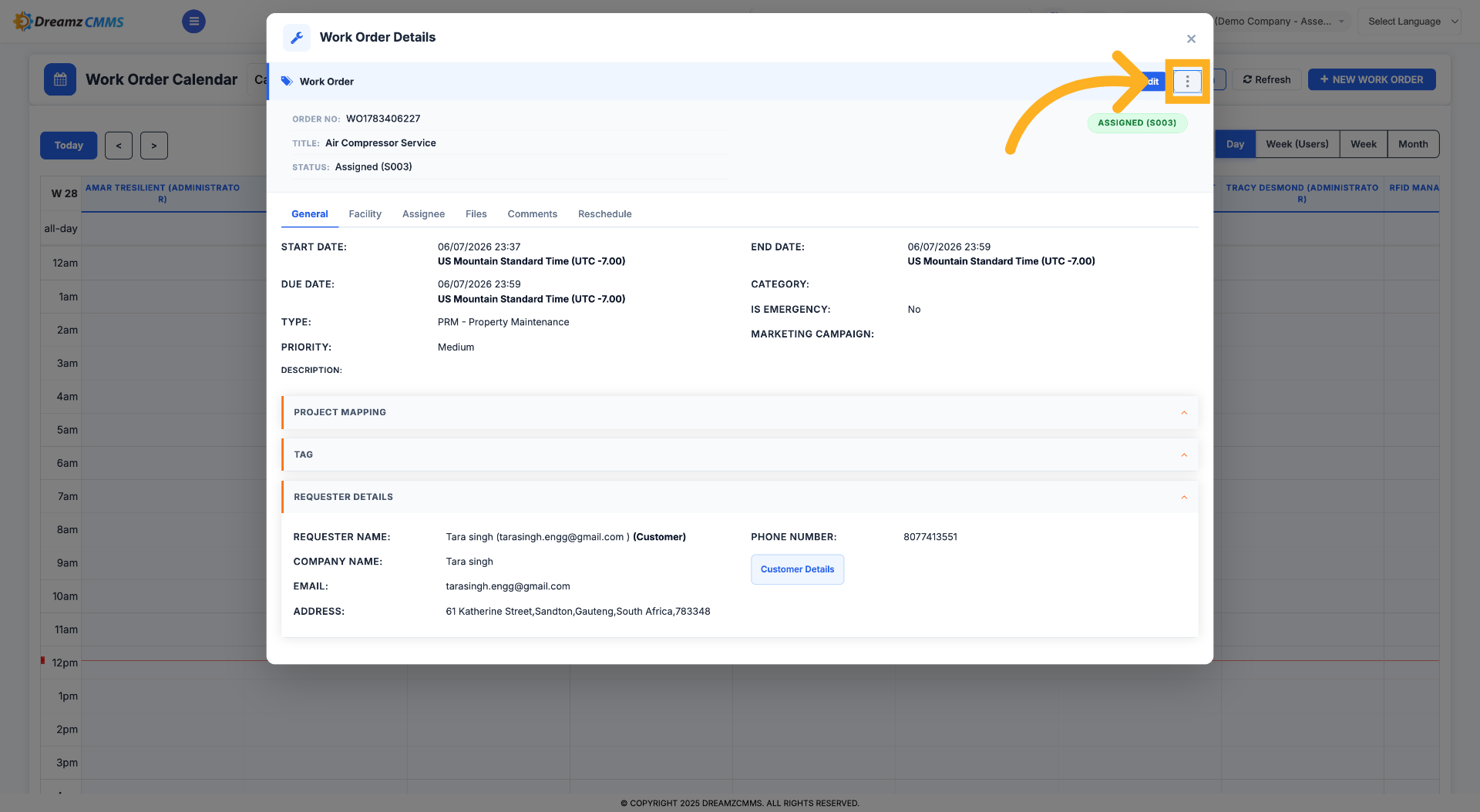
Task: Click the tag icon next to Work Order
Action: click(x=287, y=81)
